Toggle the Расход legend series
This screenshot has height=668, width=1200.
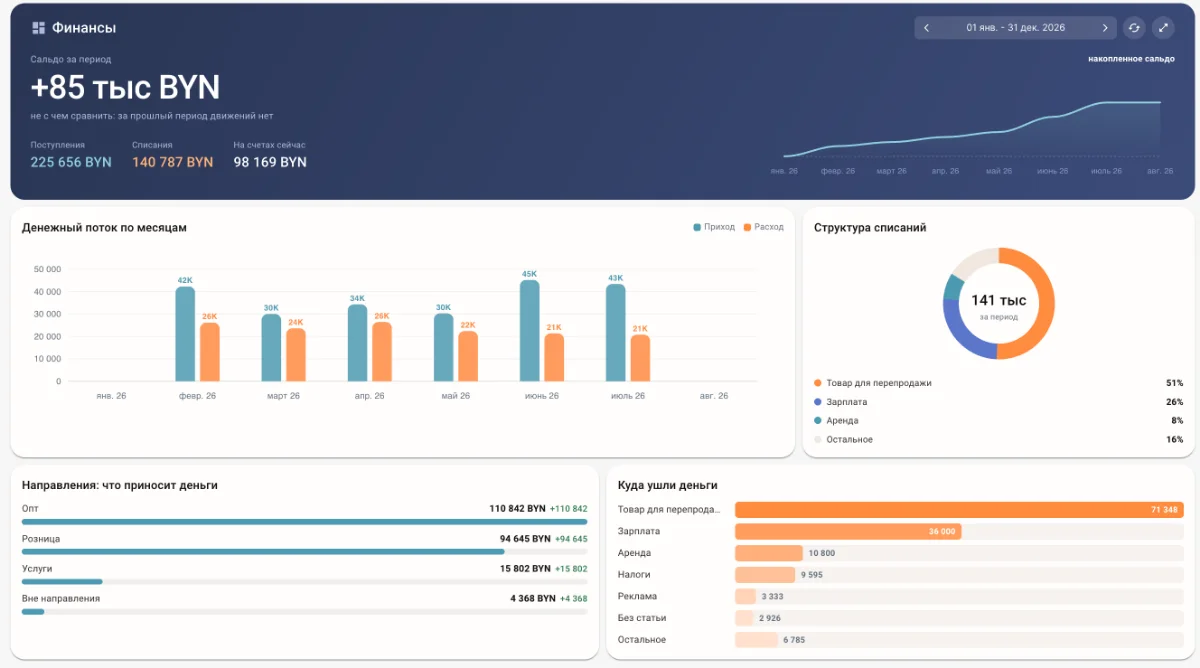(x=763, y=227)
